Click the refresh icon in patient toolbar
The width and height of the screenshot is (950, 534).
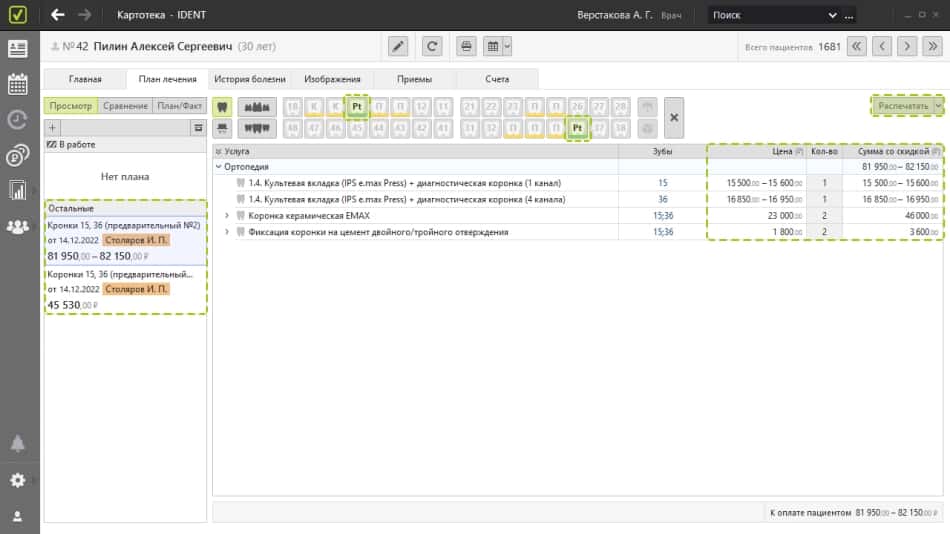pyautogui.click(x=432, y=46)
